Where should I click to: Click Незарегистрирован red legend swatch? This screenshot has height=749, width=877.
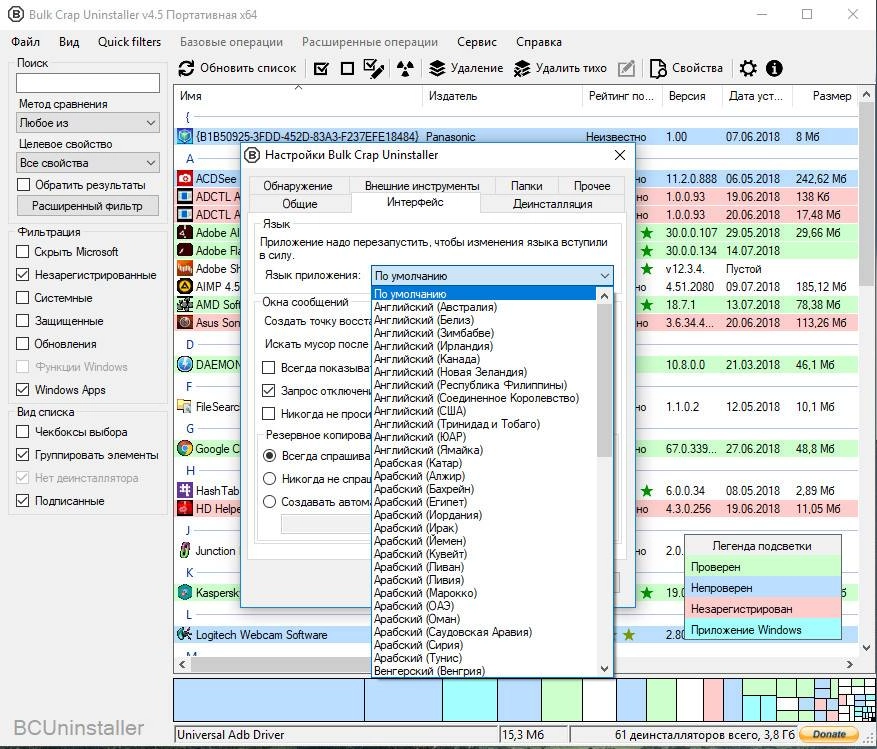tap(762, 609)
